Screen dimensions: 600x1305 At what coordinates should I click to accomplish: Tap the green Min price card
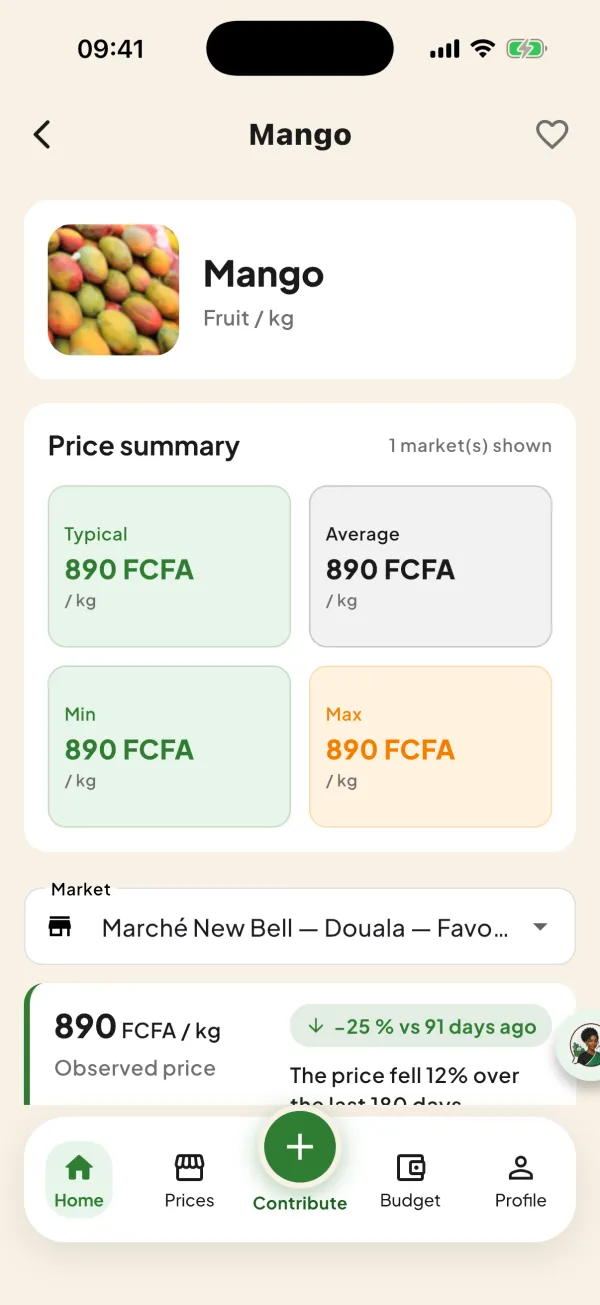coord(169,747)
